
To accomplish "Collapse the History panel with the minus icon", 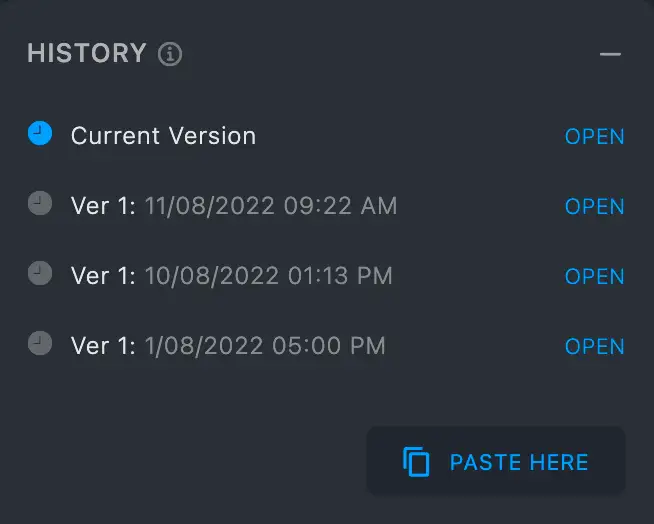I will point(610,54).
